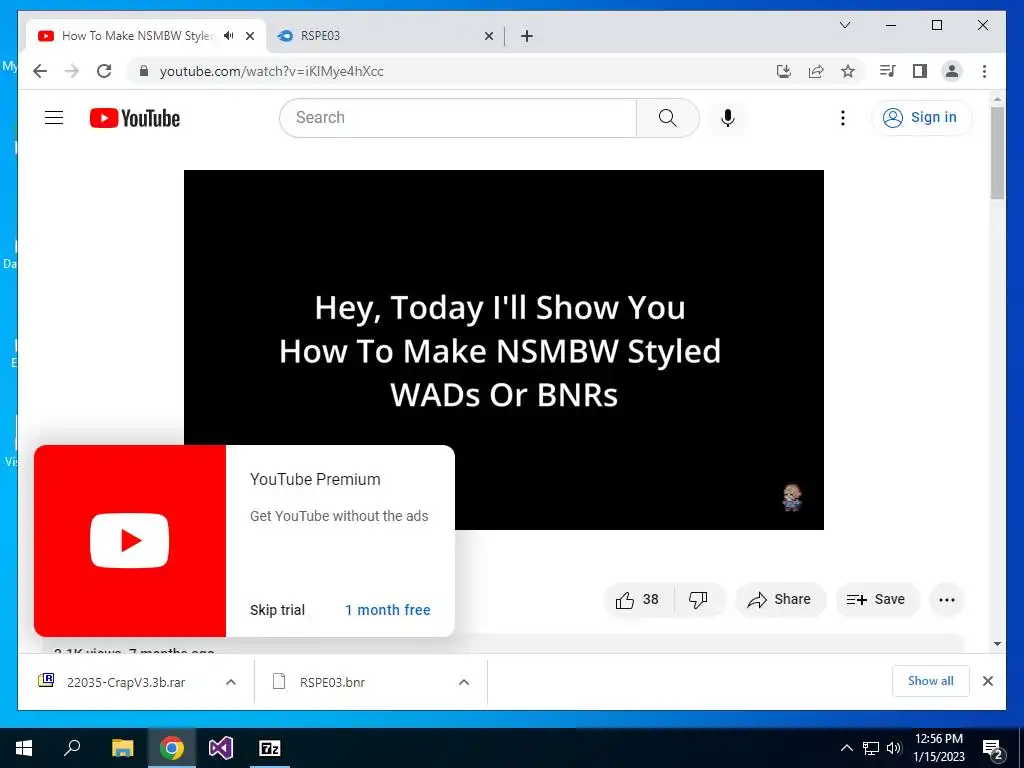This screenshot has height=768, width=1024.
Task: Open the volume control in tray
Action: [x=894, y=748]
